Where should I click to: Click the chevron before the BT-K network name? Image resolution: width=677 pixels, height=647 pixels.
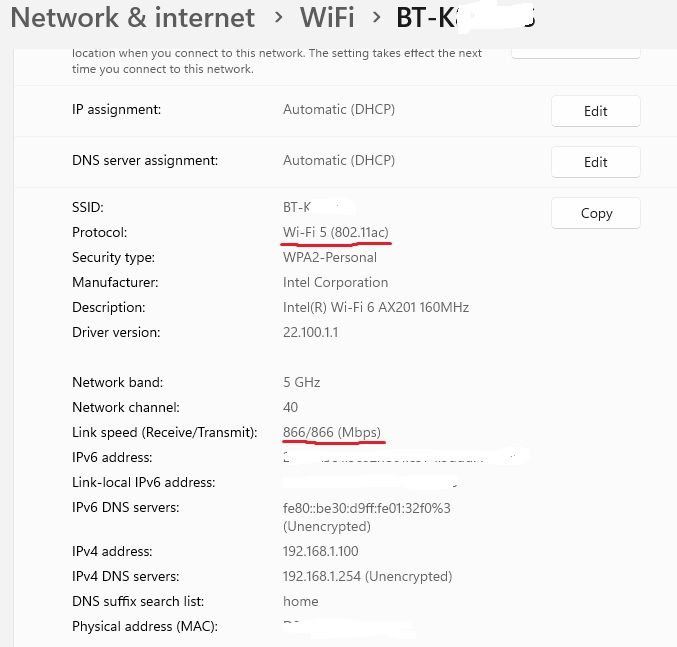coord(375,18)
